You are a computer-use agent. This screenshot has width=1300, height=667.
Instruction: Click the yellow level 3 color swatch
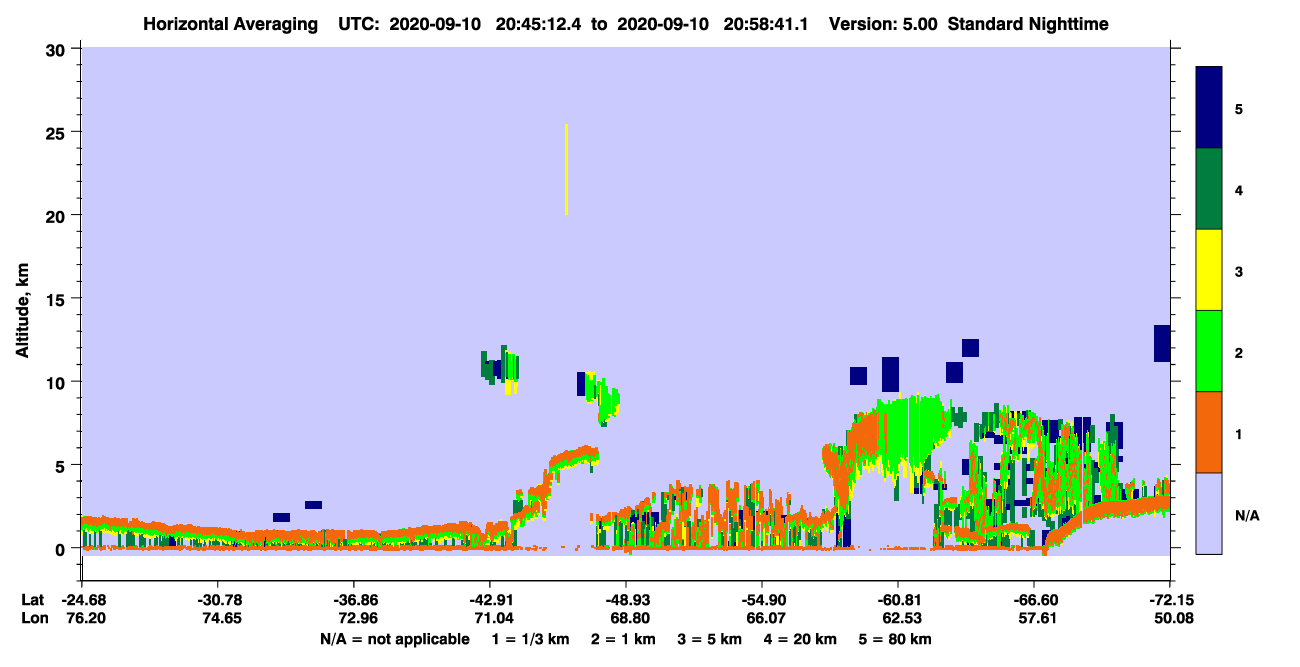click(1209, 269)
